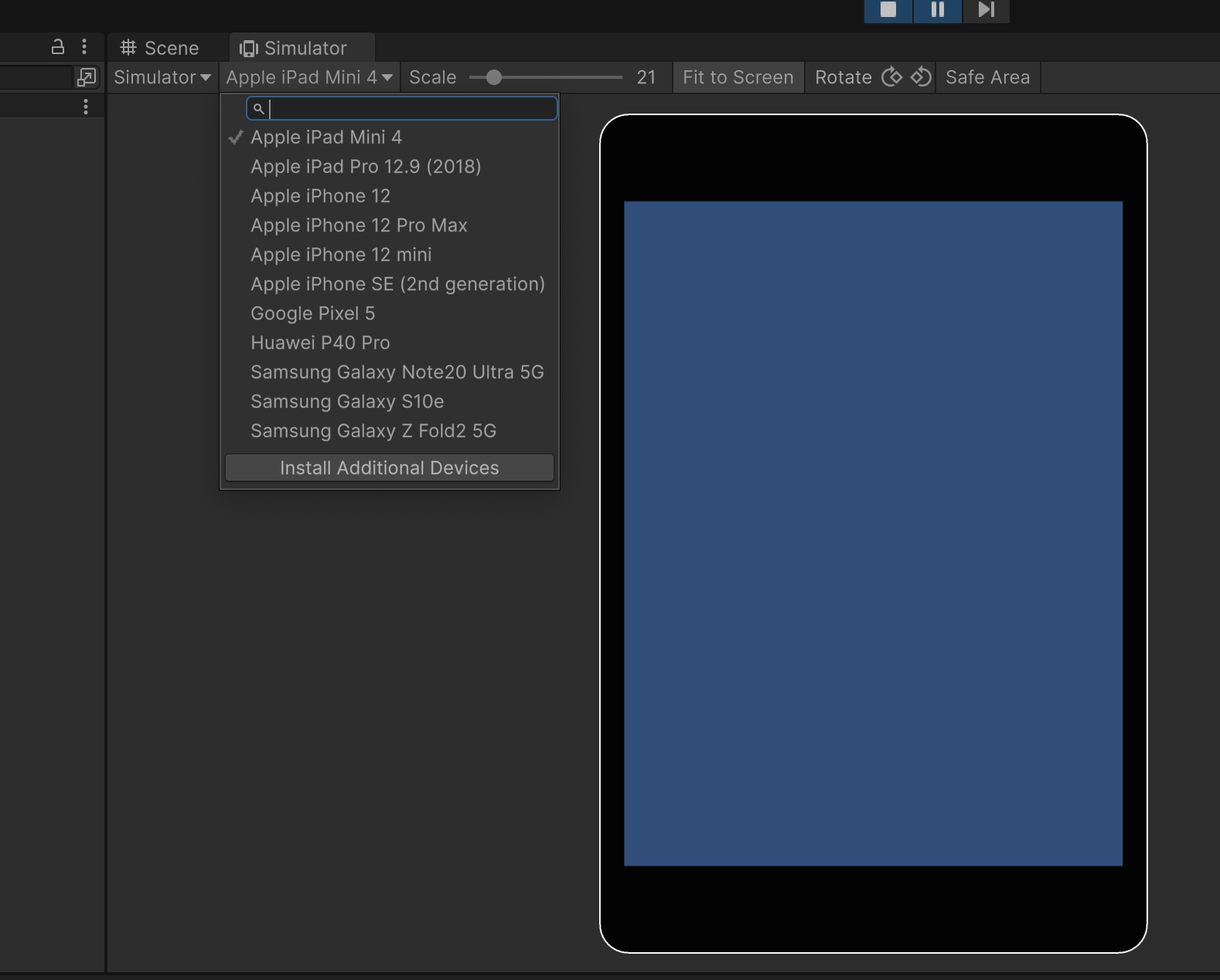Toggle the panel lock icon
Screen dimensions: 1220x980
click(x=57, y=47)
